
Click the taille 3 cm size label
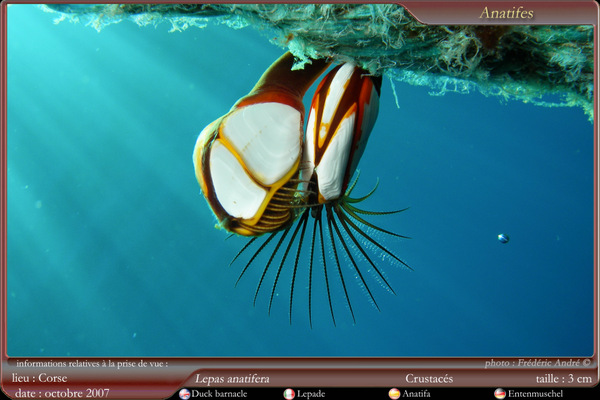[x=563, y=379]
